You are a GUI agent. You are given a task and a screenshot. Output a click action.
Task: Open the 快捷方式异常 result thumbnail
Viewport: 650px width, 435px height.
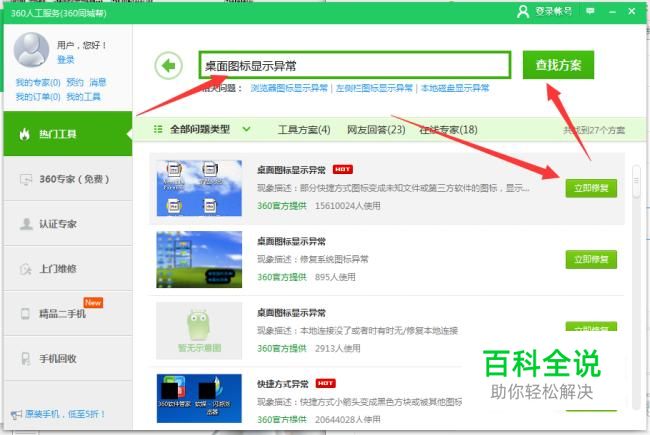199,399
